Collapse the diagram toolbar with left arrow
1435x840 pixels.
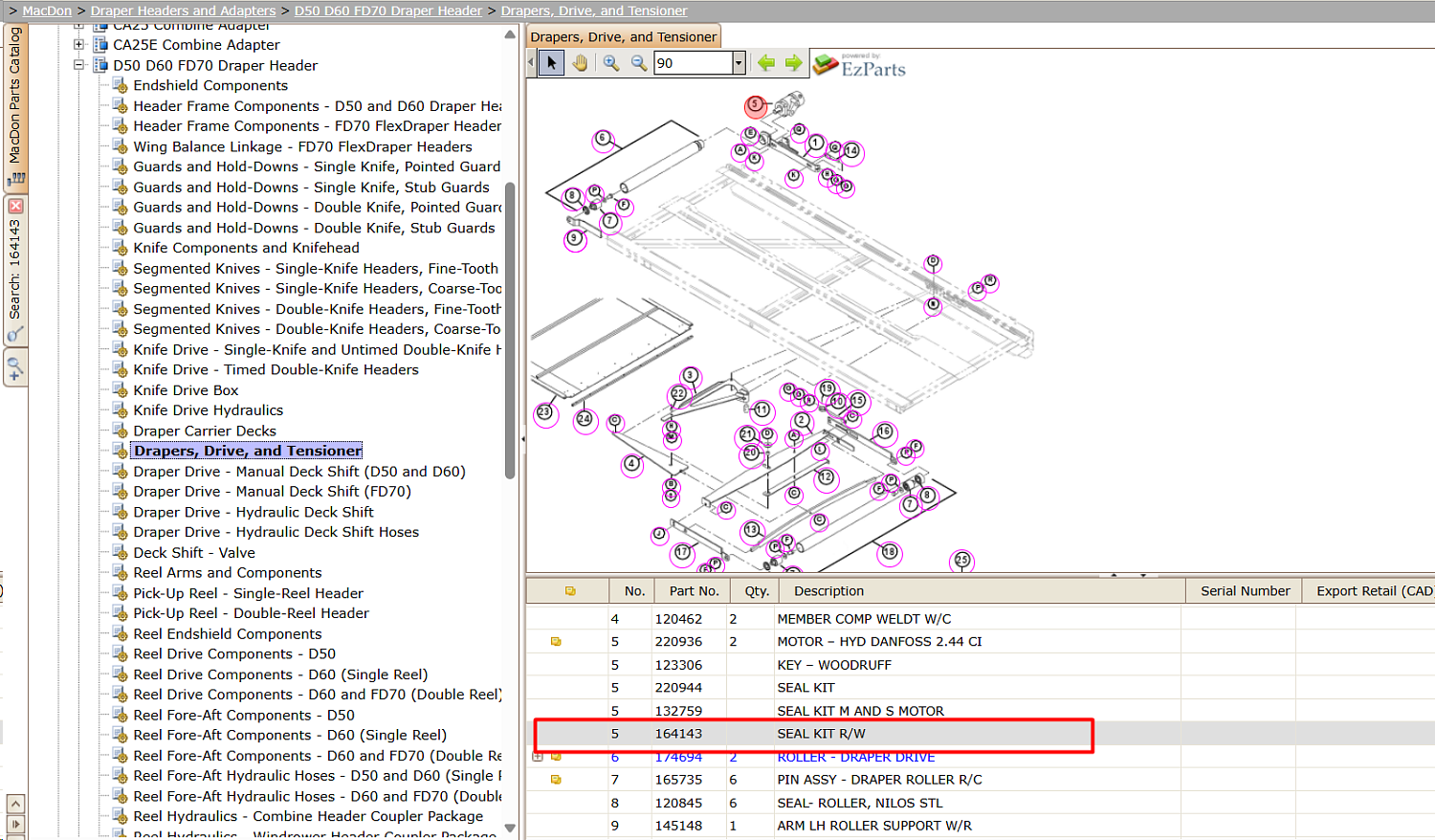click(x=531, y=63)
